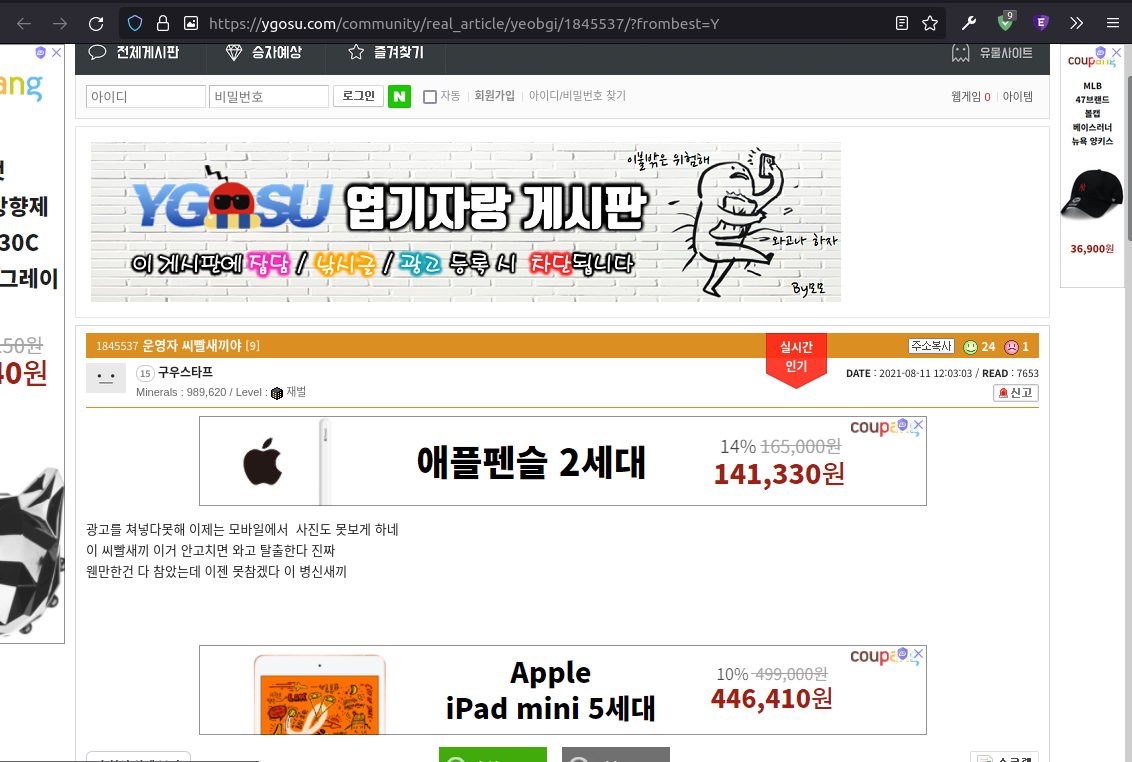The height and width of the screenshot is (762, 1132).
Task: Click the DuckDuckGo shield in the address bar
Action: coord(133,22)
